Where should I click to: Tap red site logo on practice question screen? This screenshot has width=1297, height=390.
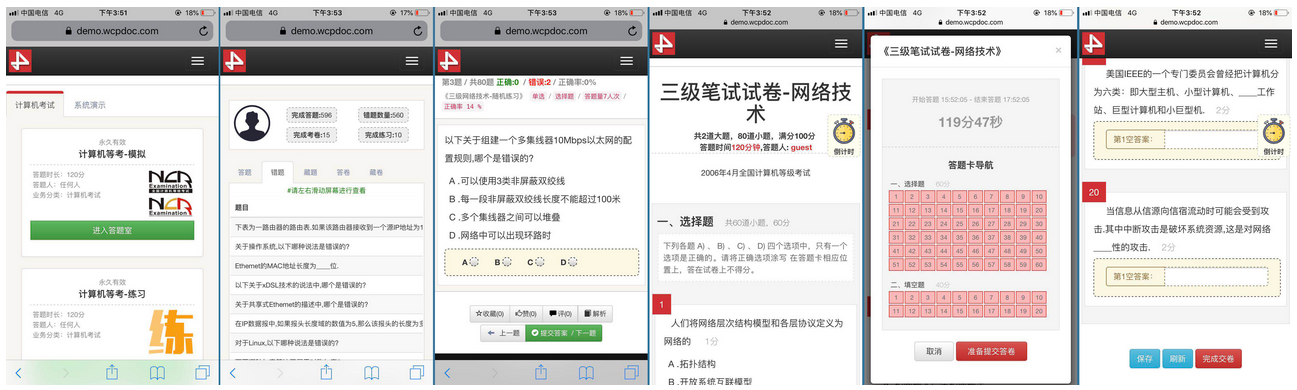click(449, 60)
